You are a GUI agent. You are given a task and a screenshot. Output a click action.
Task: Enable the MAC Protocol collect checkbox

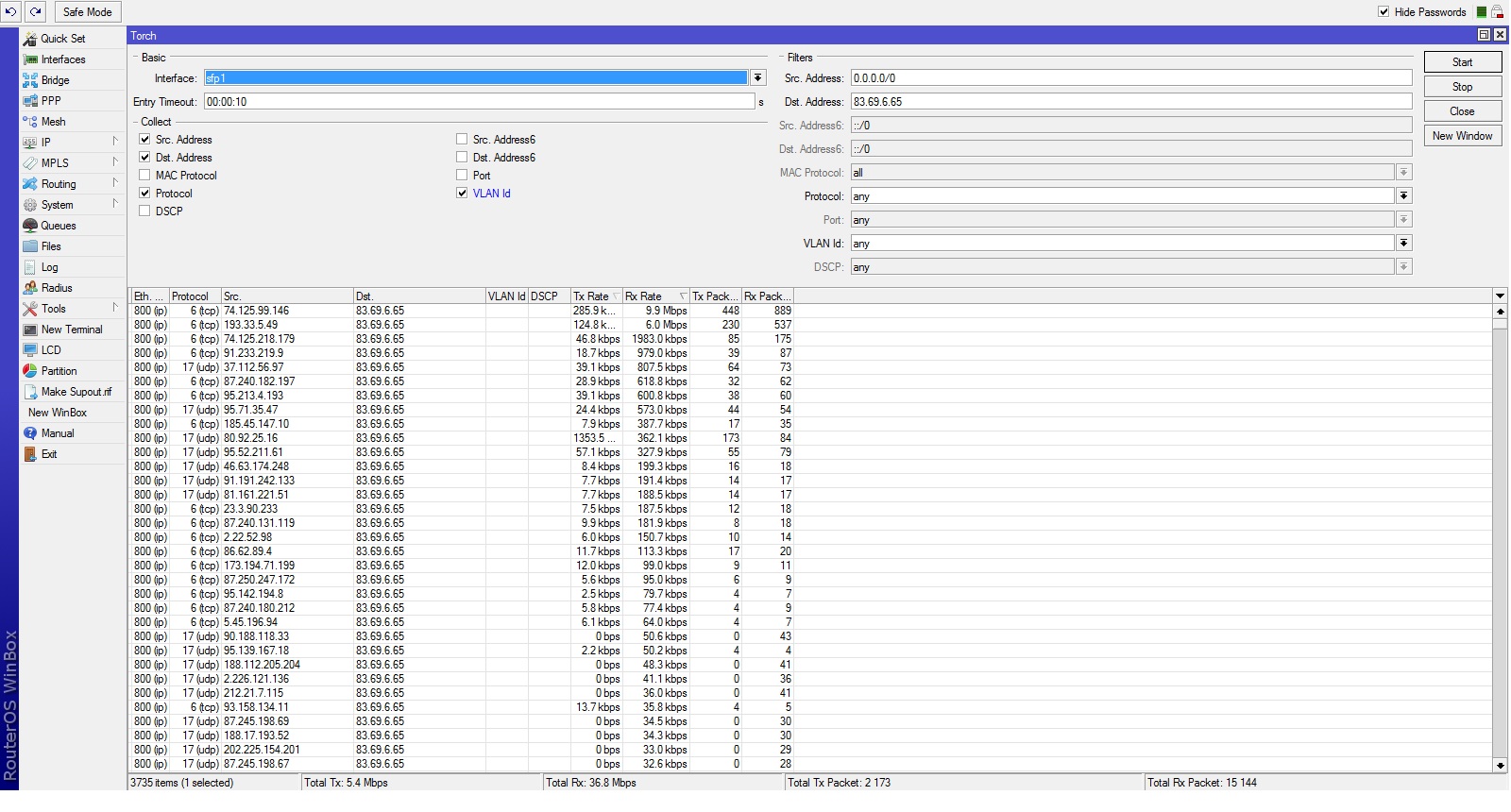144,176
